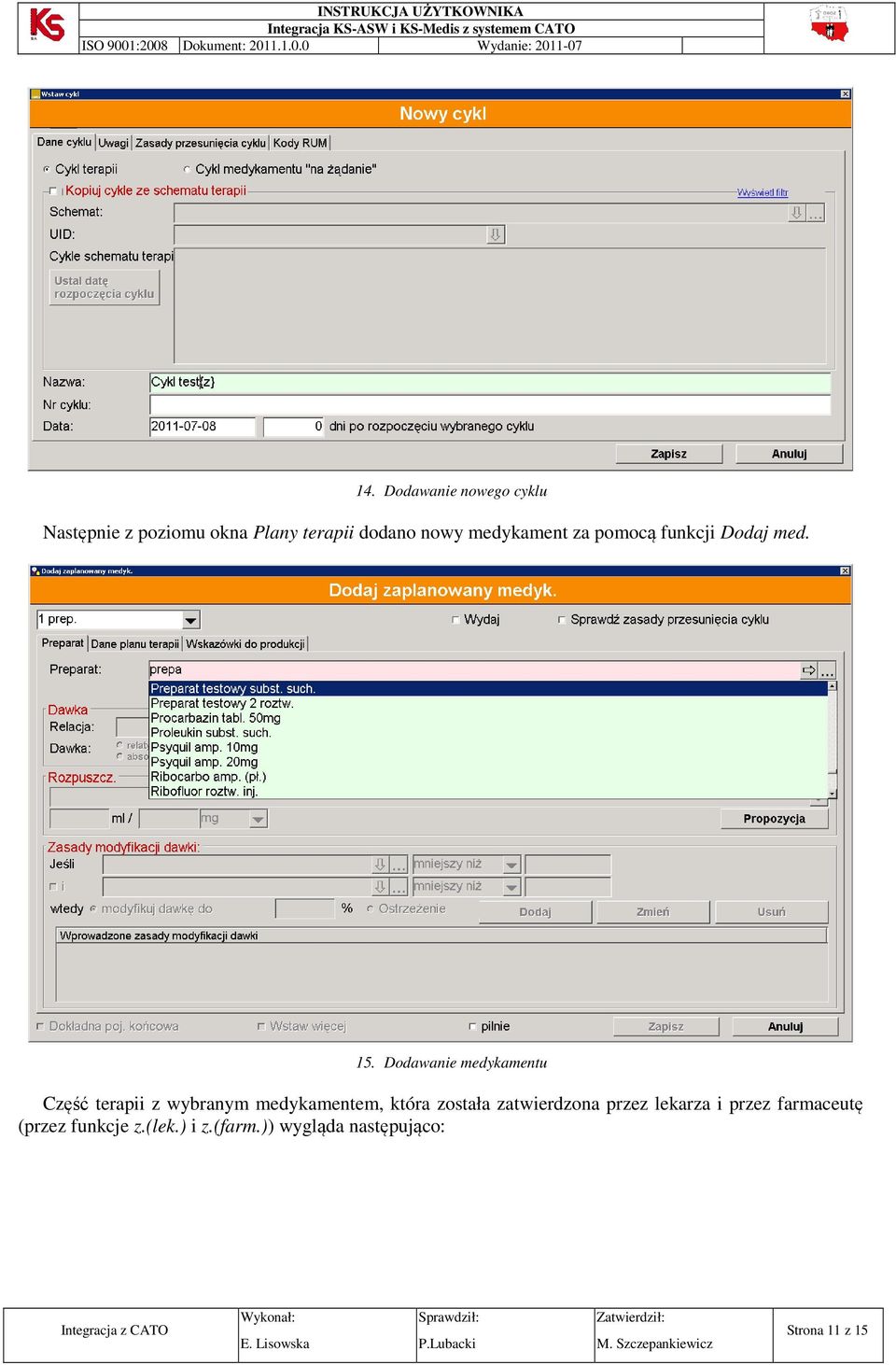Switch to Dane cyklu tab
Image resolution: width=896 pixels, height=1365 pixels.
pyautogui.click(x=64, y=142)
